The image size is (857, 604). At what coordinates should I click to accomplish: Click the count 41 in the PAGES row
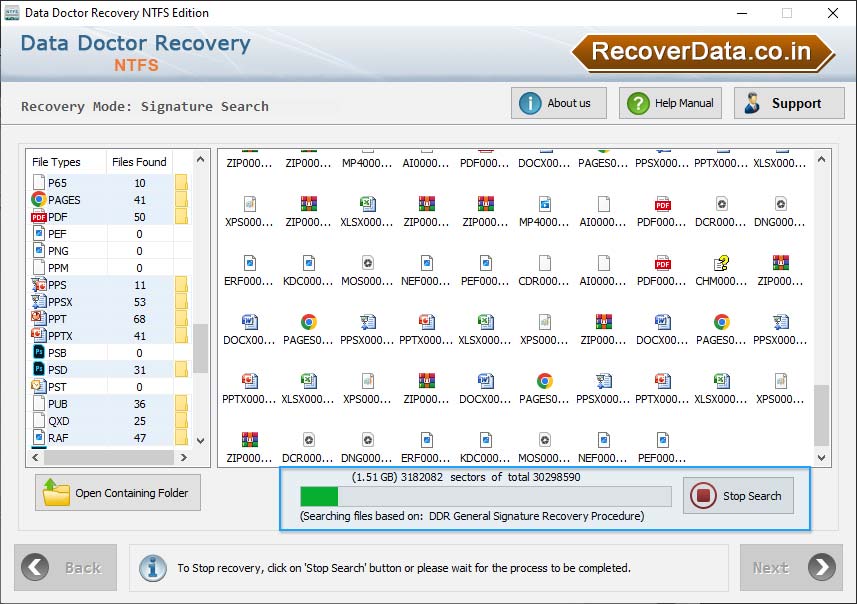point(140,200)
